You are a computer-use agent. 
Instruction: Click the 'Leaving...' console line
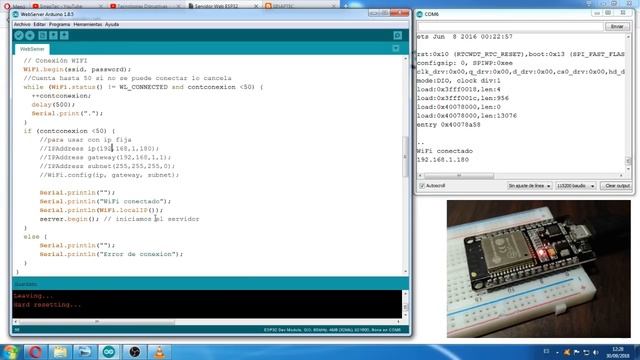(x=33, y=296)
